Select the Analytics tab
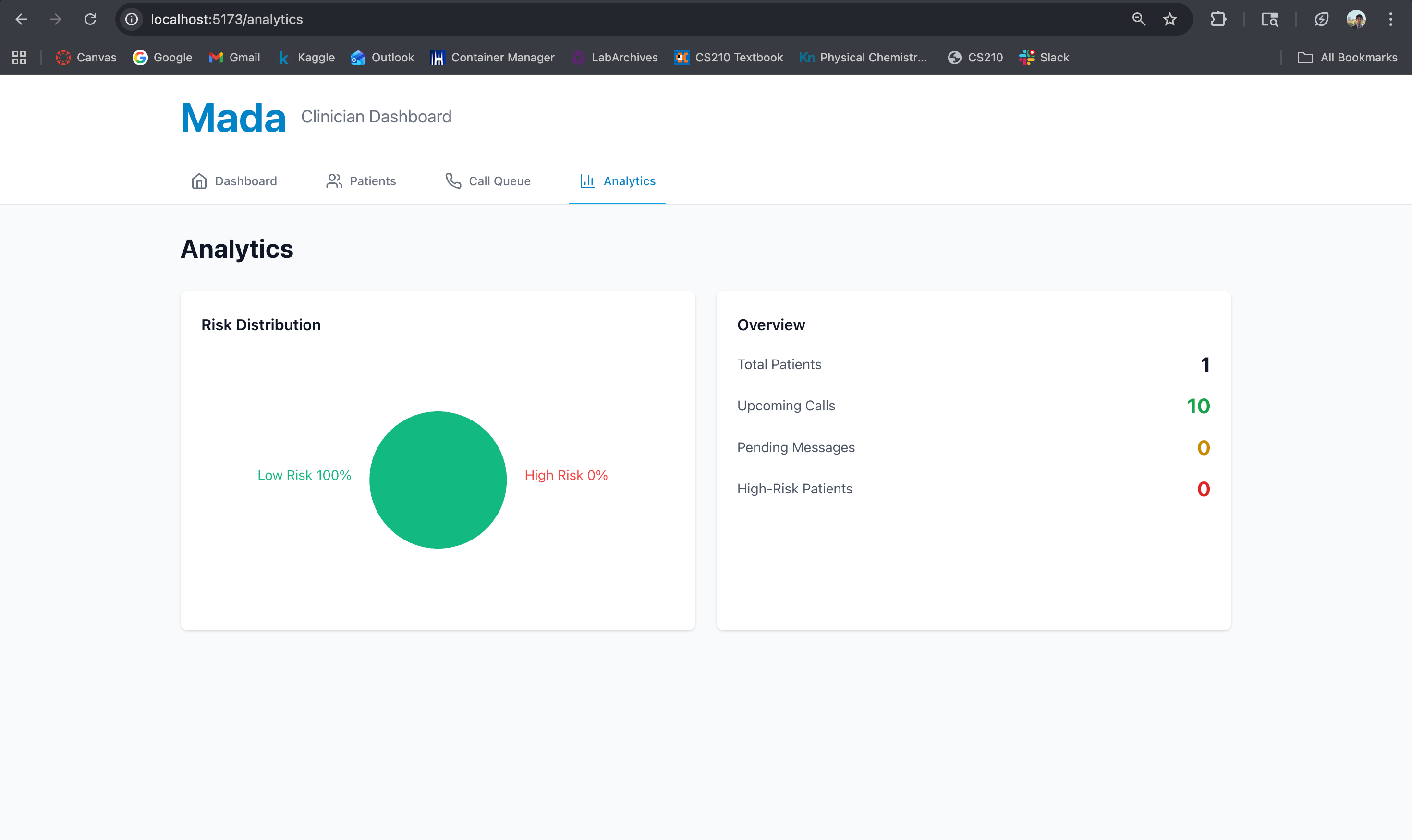The width and height of the screenshot is (1412, 840). (x=617, y=181)
